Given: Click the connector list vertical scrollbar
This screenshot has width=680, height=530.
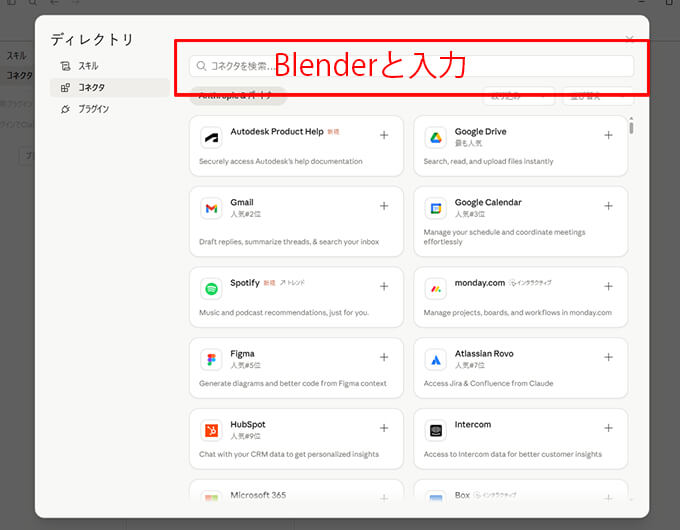Looking at the screenshot, I should click(630, 128).
